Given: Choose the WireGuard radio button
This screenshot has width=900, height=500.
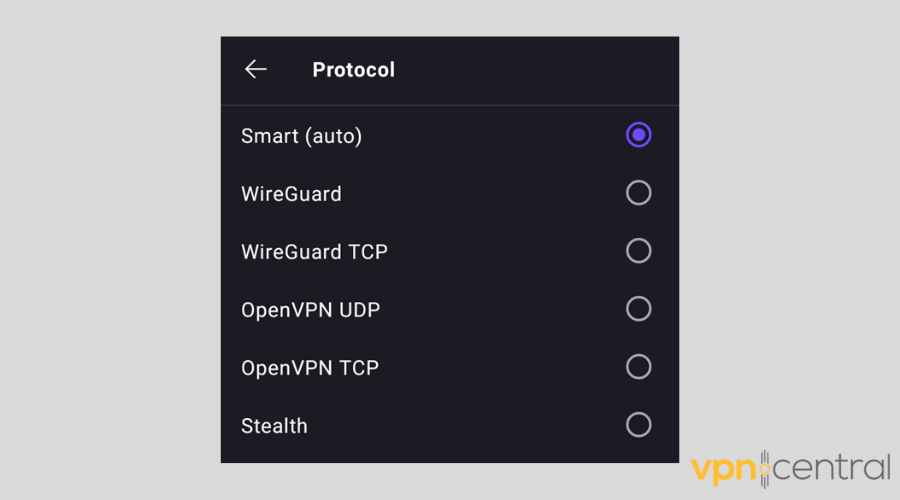Looking at the screenshot, I should click(x=638, y=193).
